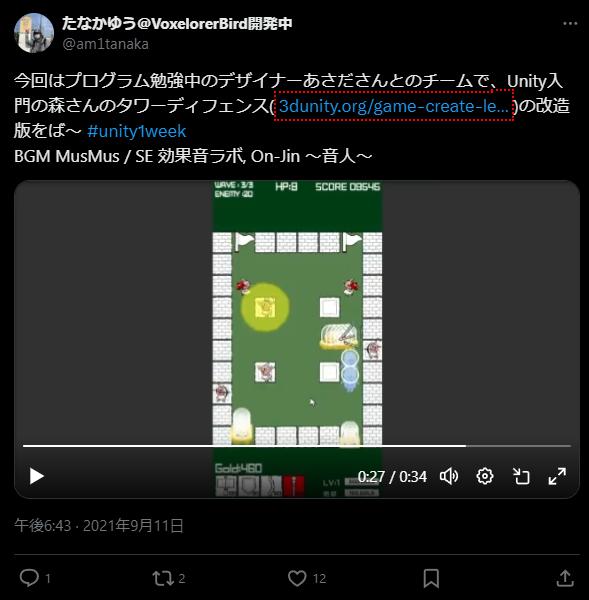589x600 pixels.
Task: Open the video settings gear
Action: (485, 476)
